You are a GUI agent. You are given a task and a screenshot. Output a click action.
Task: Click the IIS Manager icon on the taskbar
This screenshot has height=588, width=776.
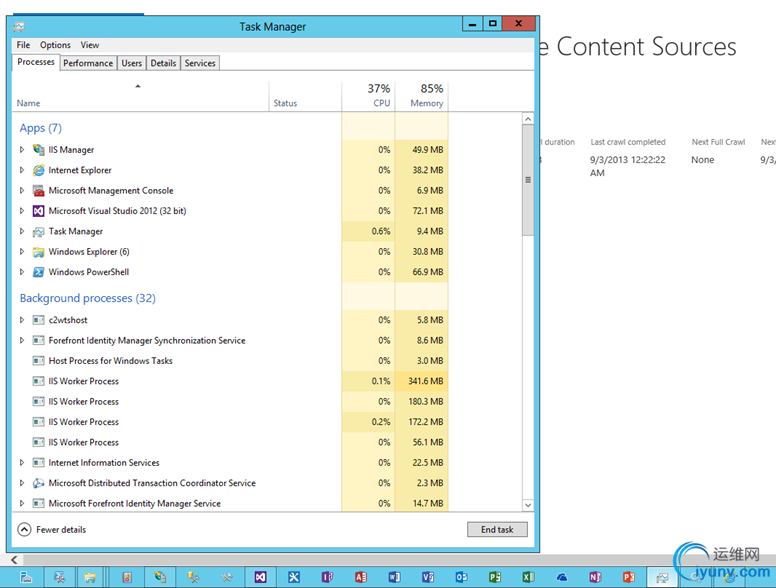click(160, 577)
